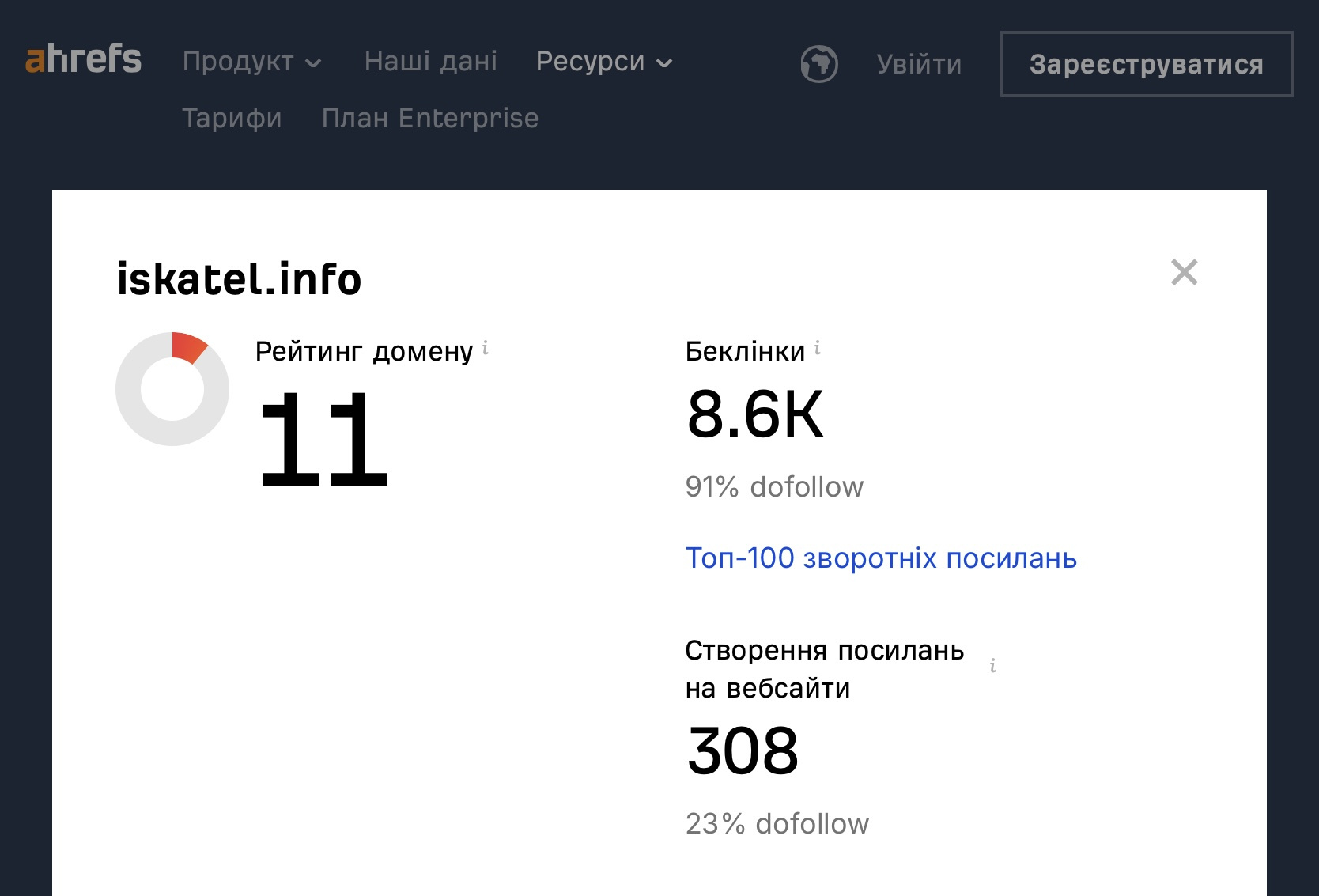1319x896 pixels.
Task: Open Наші дані menu item
Action: [431, 62]
